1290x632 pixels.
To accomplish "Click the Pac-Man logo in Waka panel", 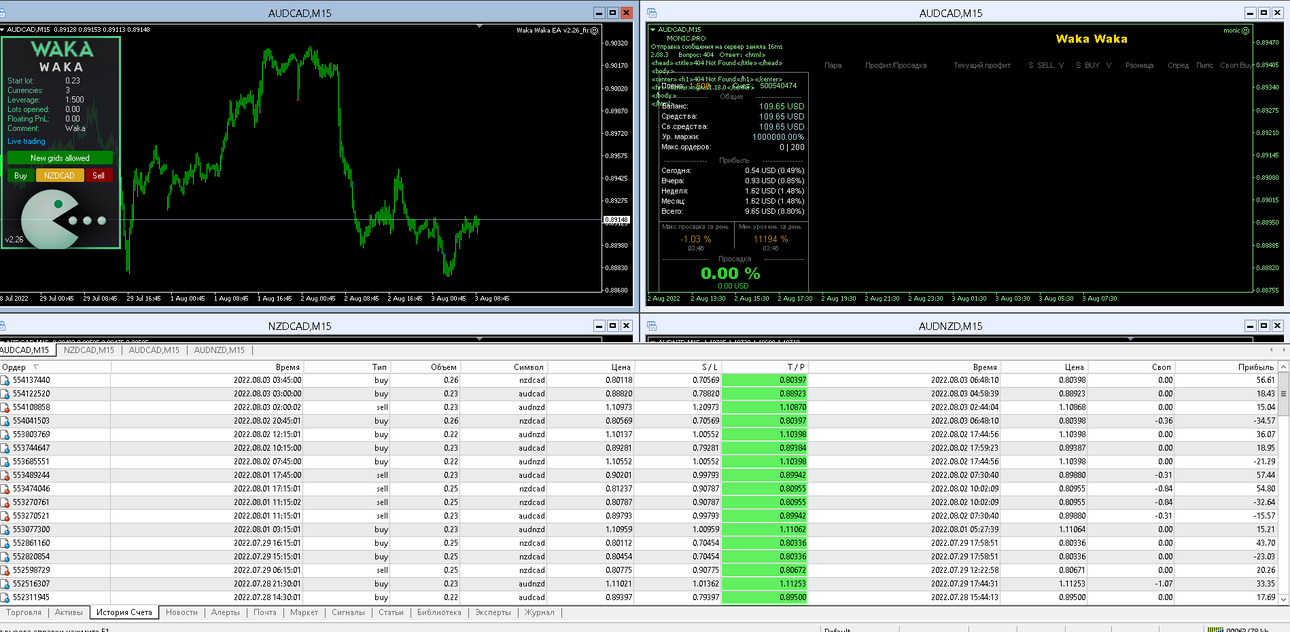I will coord(51,220).
